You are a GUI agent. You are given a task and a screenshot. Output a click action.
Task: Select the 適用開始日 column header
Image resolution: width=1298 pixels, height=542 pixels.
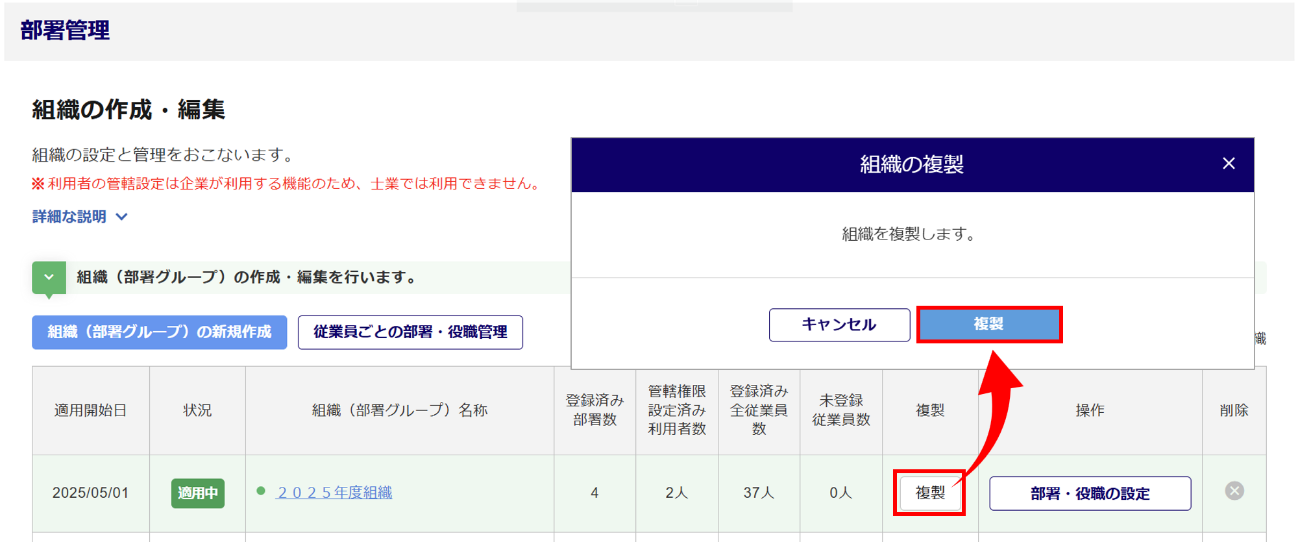(x=91, y=411)
